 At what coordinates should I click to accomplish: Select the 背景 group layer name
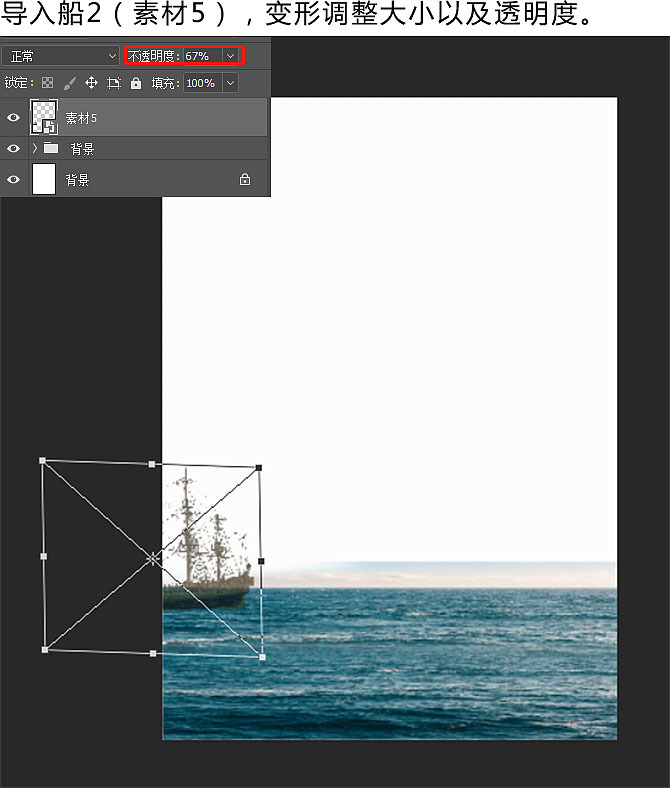pyautogui.click(x=83, y=149)
